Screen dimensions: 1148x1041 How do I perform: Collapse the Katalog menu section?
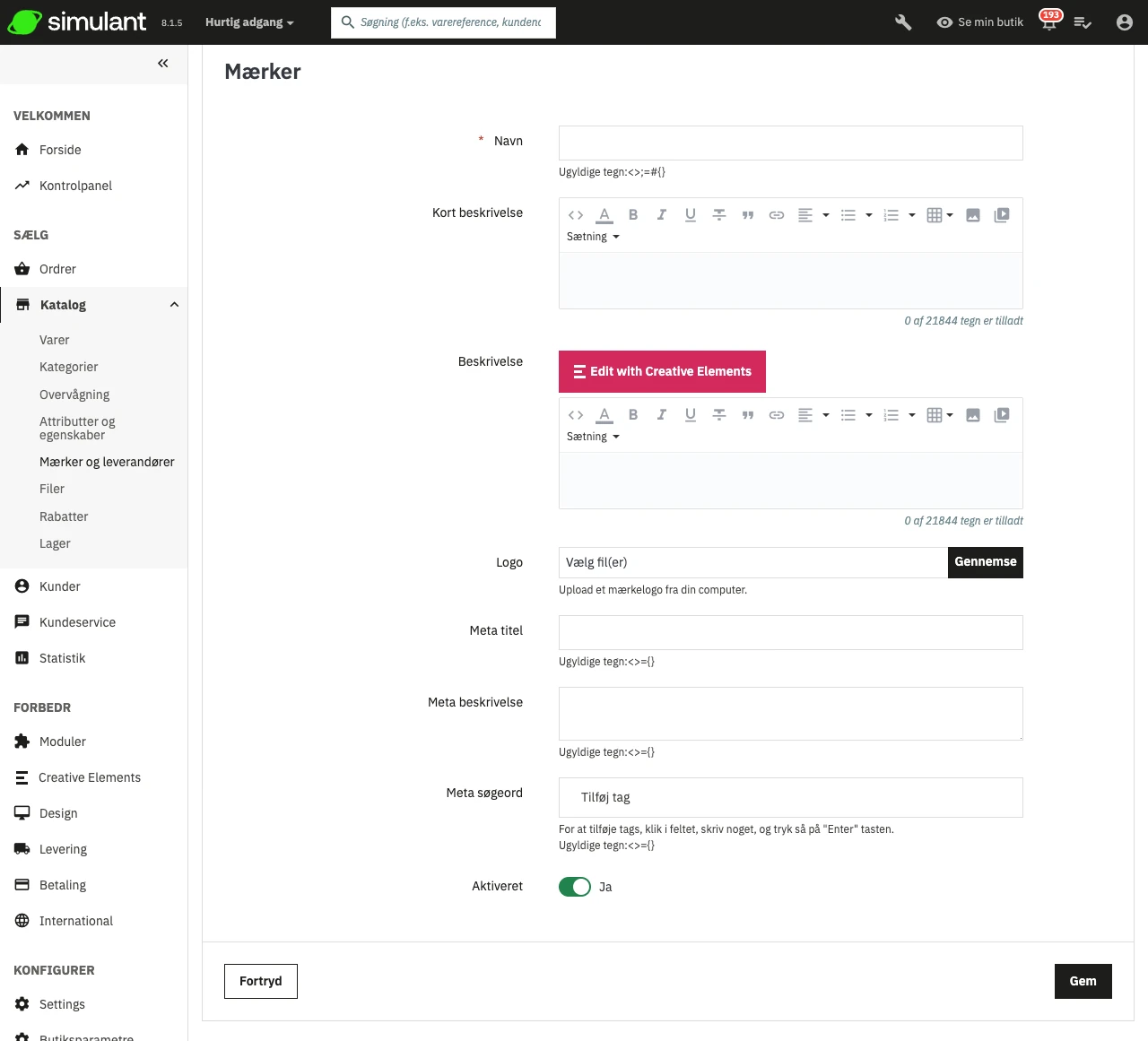point(174,305)
